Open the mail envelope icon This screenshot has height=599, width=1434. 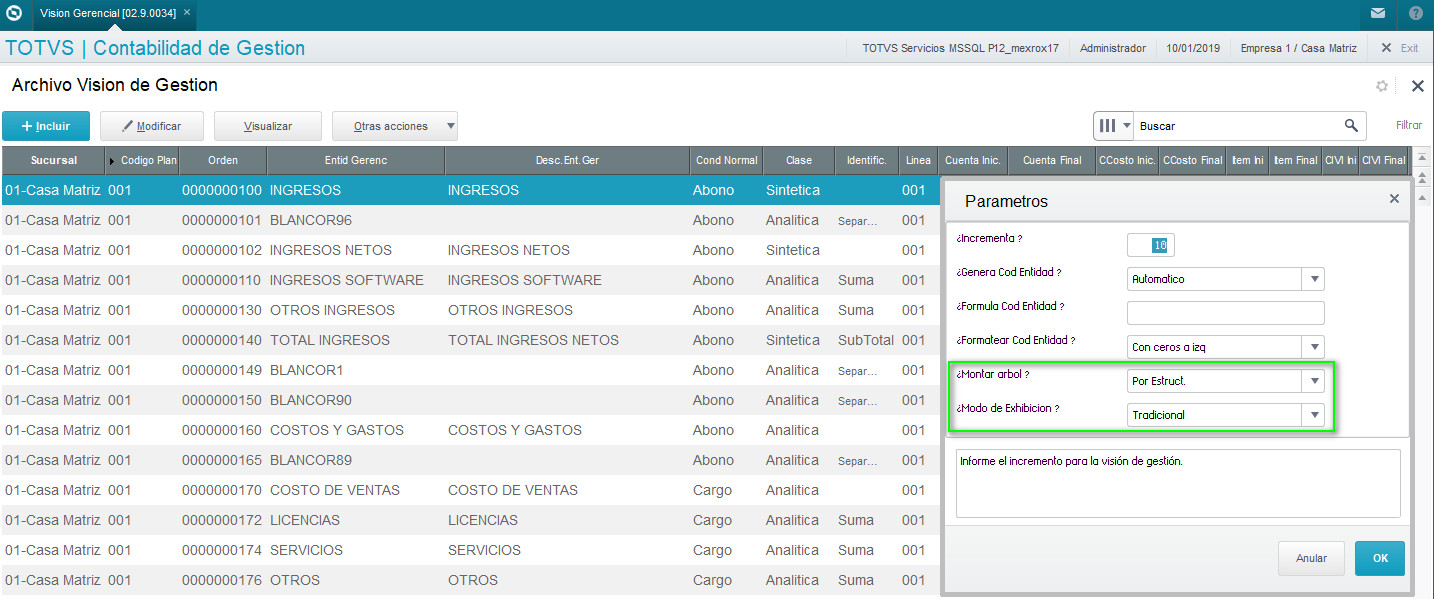(x=1378, y=14)
